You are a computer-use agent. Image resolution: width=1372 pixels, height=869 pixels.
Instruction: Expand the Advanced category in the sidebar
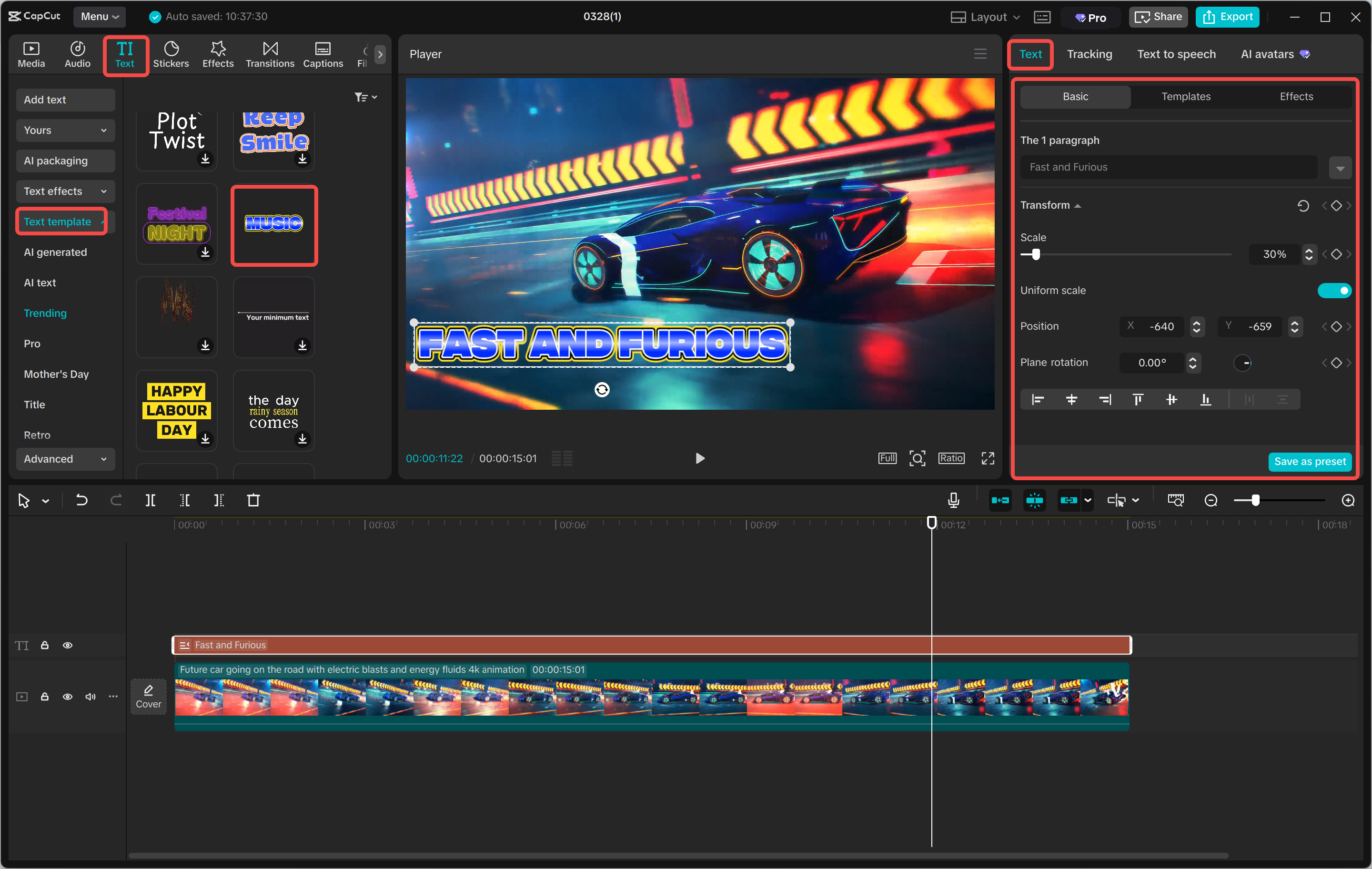point(65,459)
